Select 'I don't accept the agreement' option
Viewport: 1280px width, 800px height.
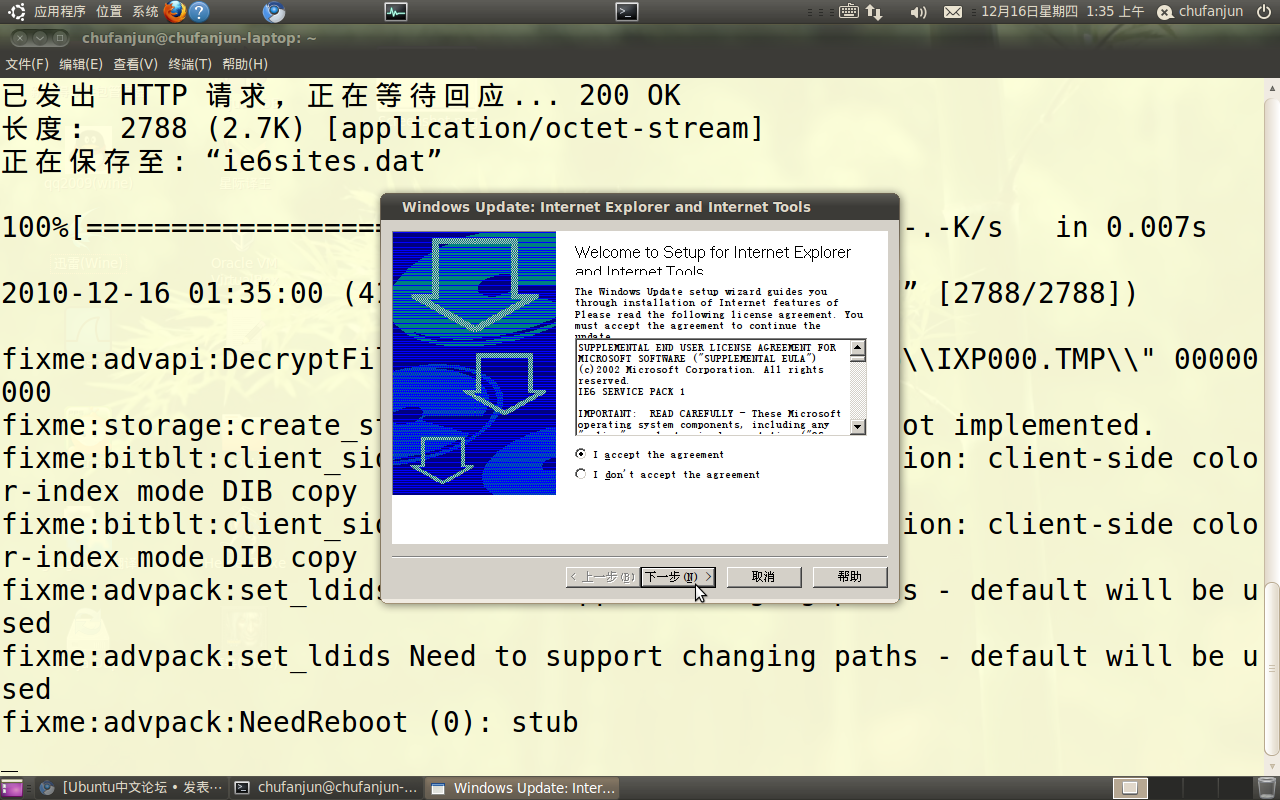[x=581, y=474]
